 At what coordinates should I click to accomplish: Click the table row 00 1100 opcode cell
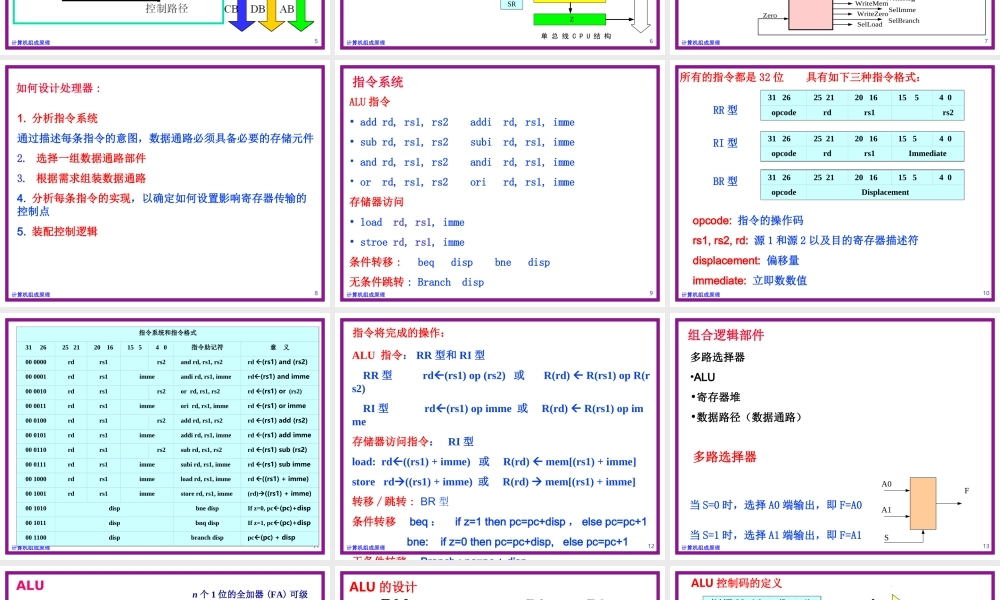coord(36,538)
